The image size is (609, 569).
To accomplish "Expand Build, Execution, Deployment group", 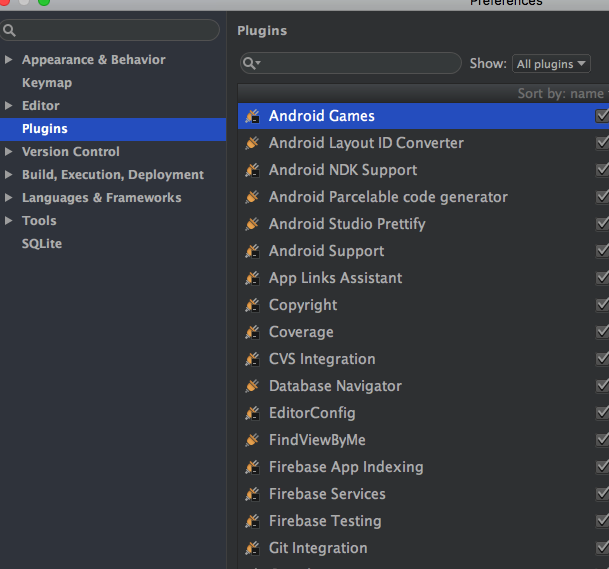I will click(8, 174).
